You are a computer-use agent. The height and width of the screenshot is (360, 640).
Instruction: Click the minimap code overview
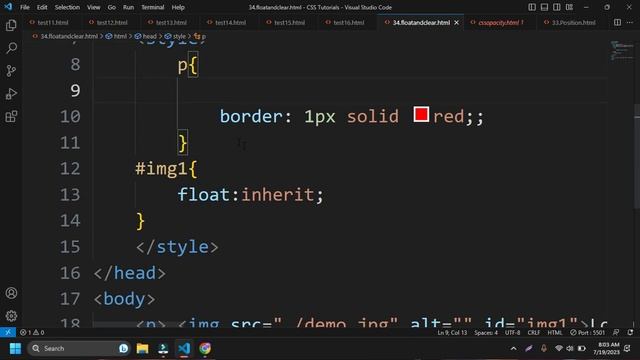coord(621,51)
